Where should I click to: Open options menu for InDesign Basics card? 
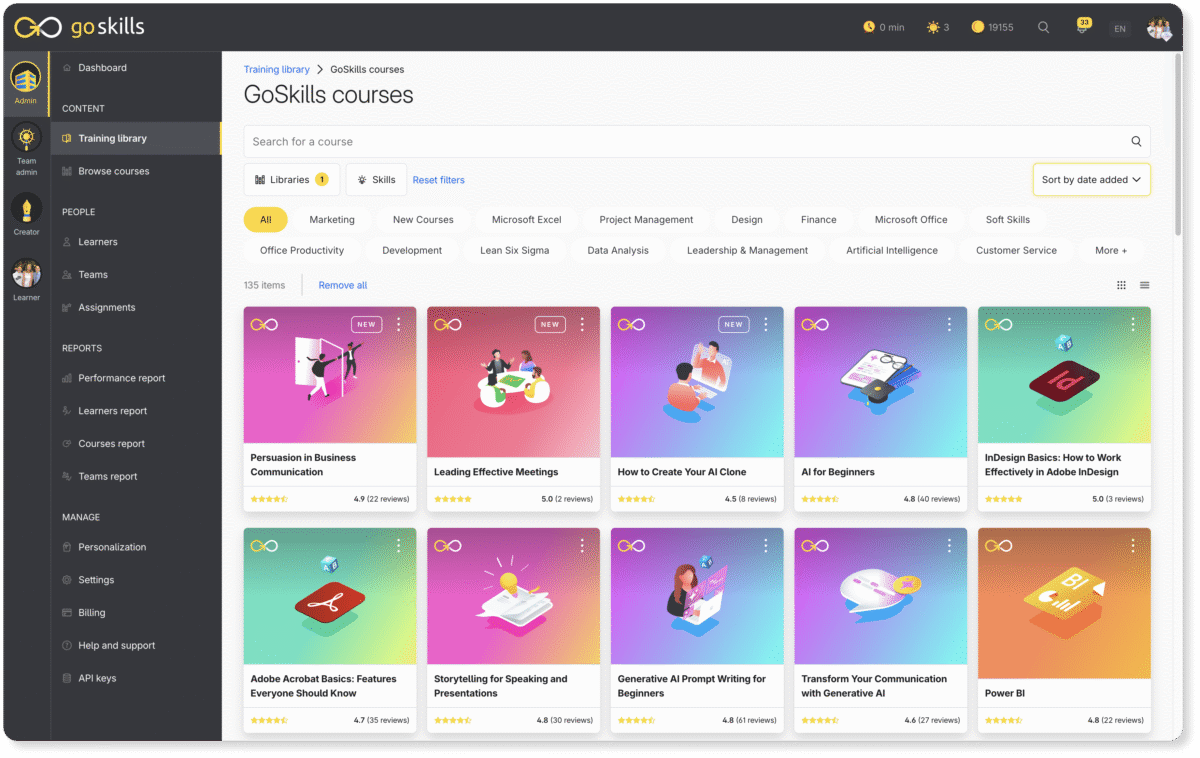(x=1133, y=324)
